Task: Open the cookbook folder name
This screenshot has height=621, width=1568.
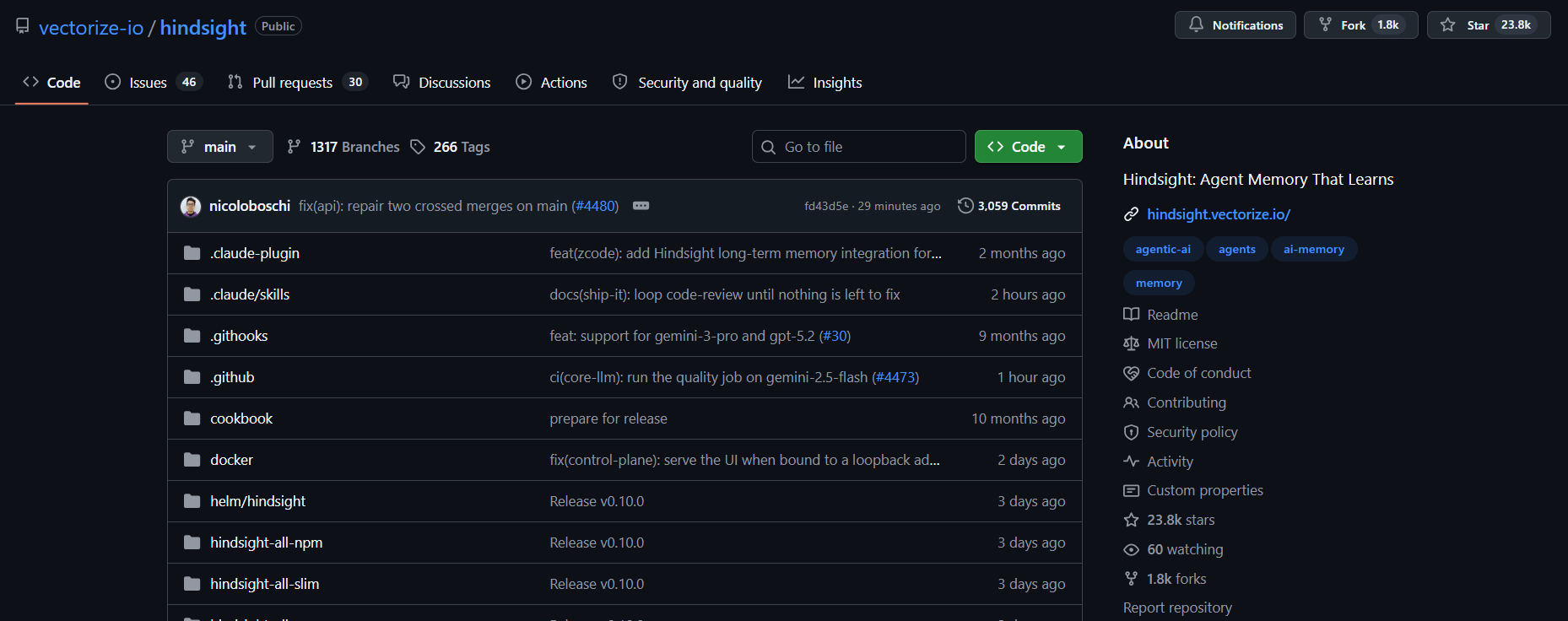Action: (241, 418)
